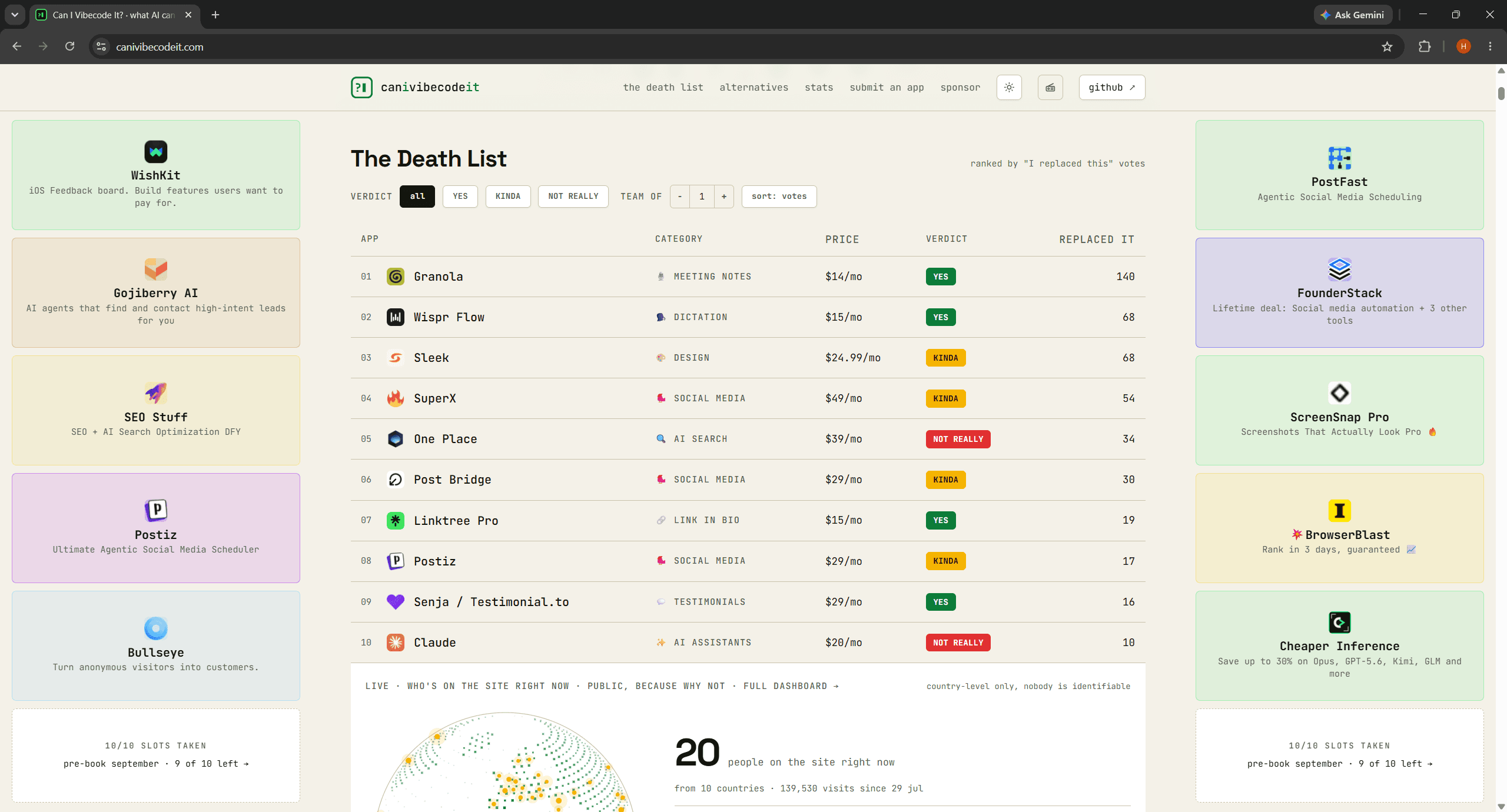Click Senja / Testimonial.to name

tap(492, 602)
